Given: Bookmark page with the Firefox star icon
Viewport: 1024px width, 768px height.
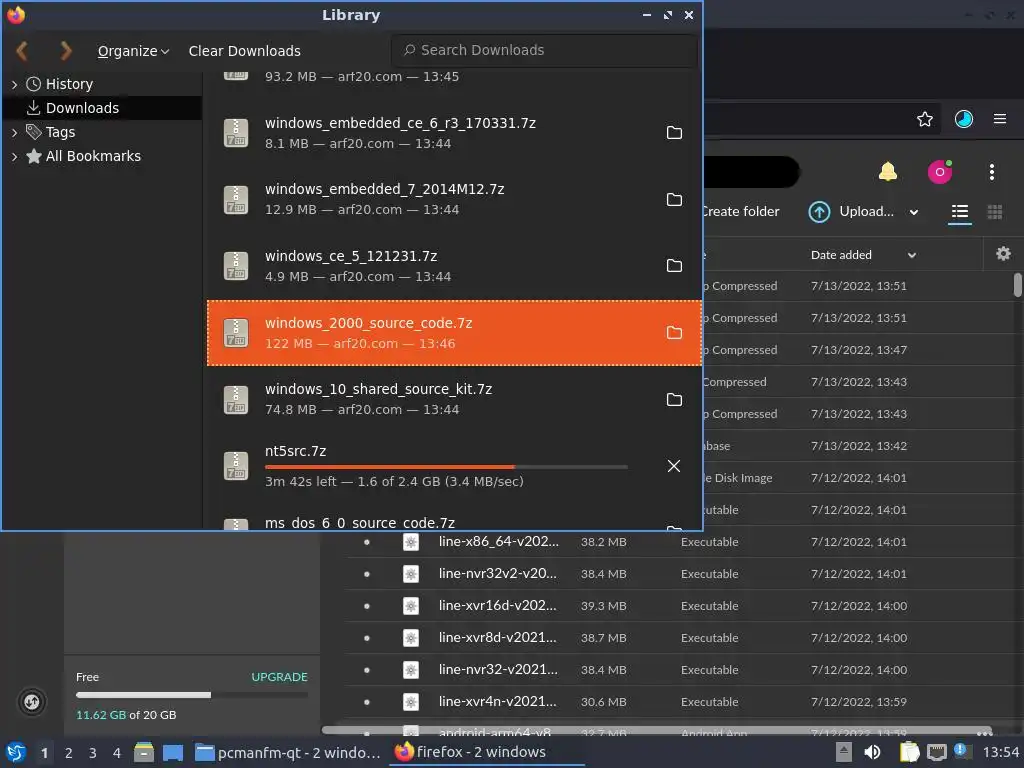Looking at the screenshot, I should pyautogui.click(x=925, y=119).
